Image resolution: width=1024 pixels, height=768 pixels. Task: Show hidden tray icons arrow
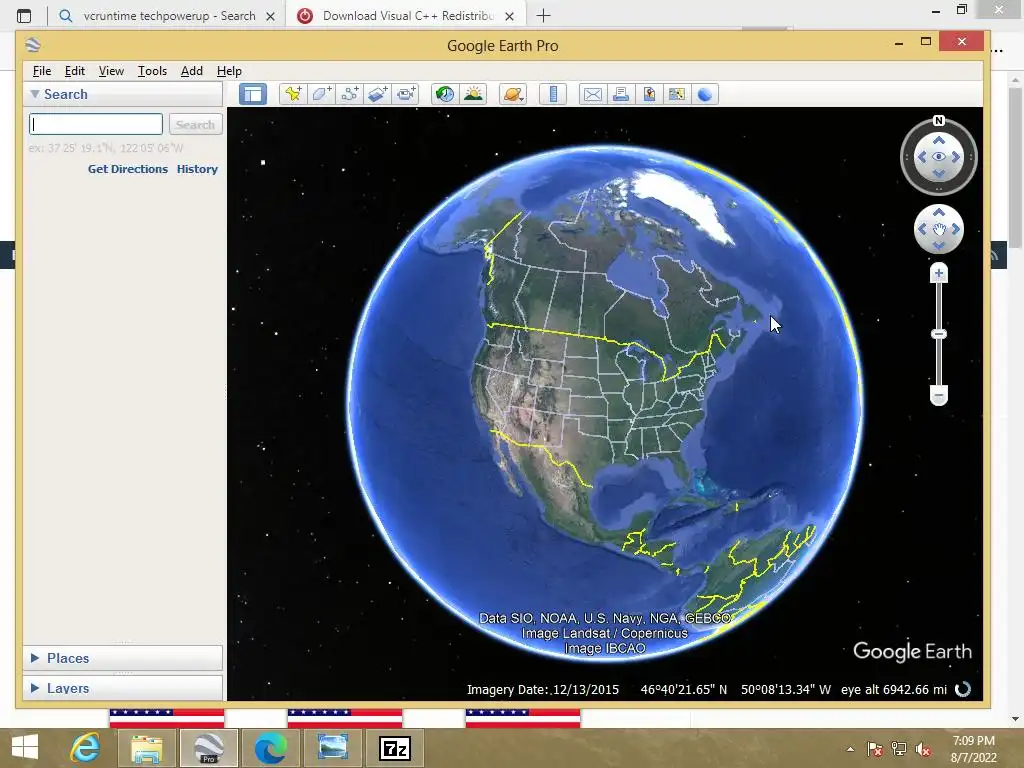850,749
